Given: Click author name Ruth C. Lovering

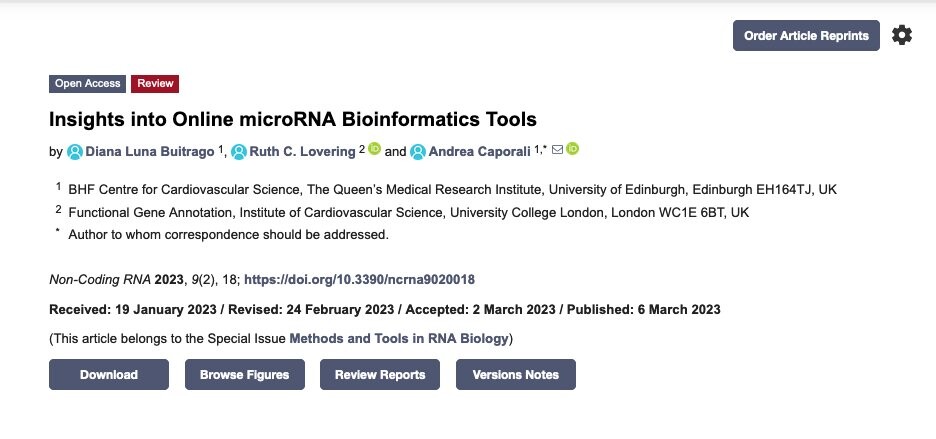Looking at the screenshot, I should [302, 152].
